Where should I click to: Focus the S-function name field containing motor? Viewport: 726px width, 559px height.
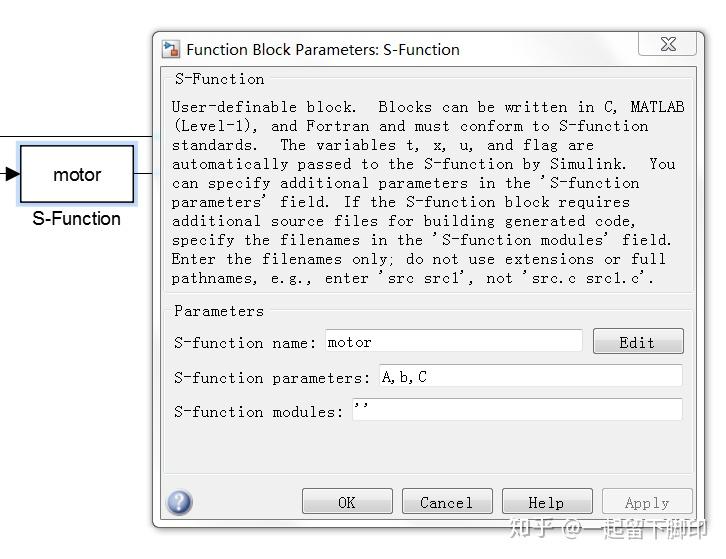click(453, 342)
